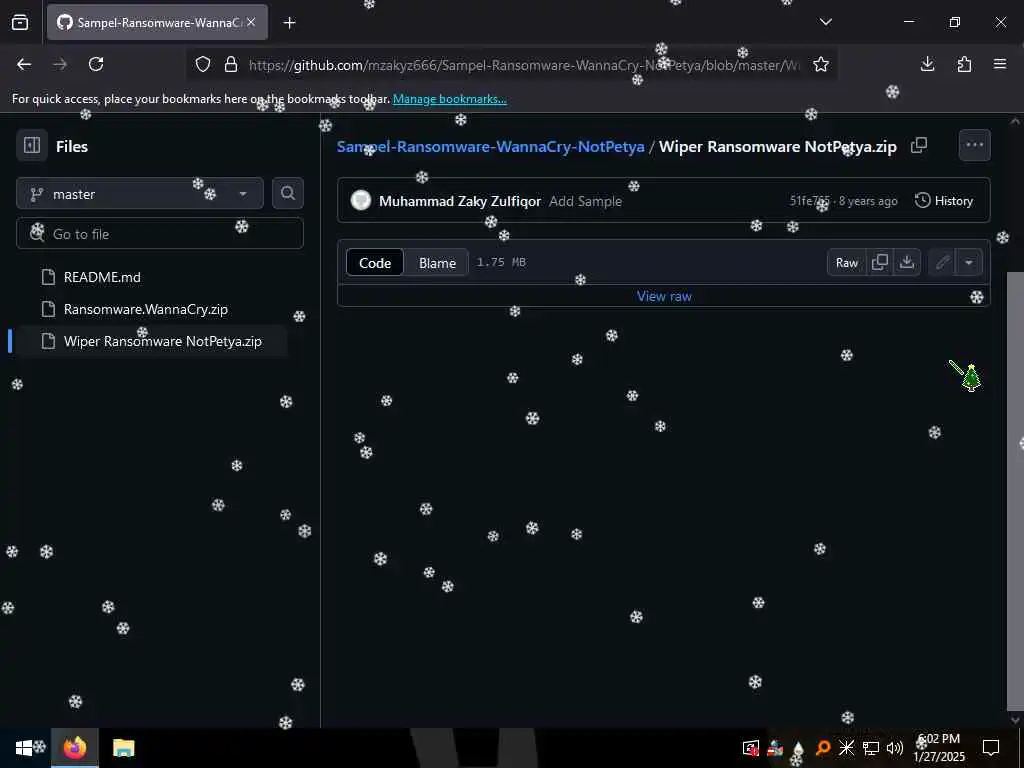Open the Firefox downloads panel

tap(927, 64)
